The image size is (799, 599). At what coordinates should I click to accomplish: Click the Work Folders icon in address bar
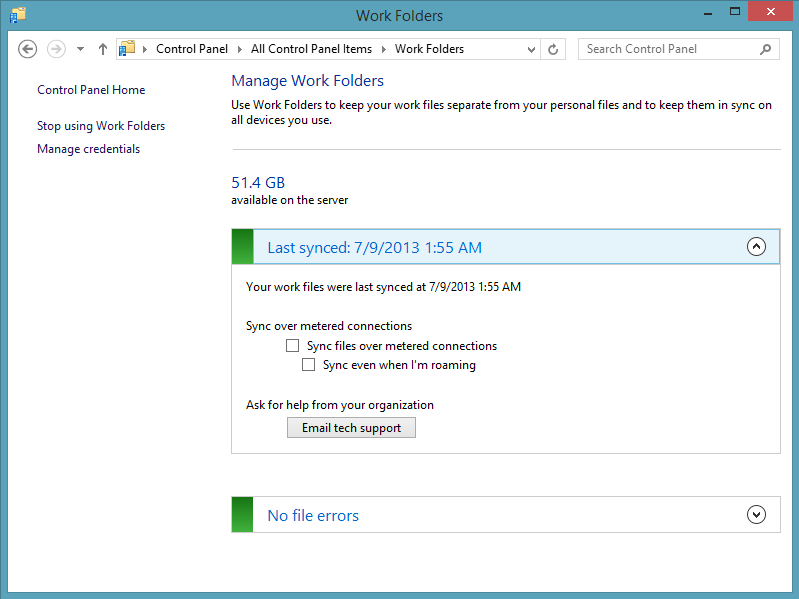(127, 48)
